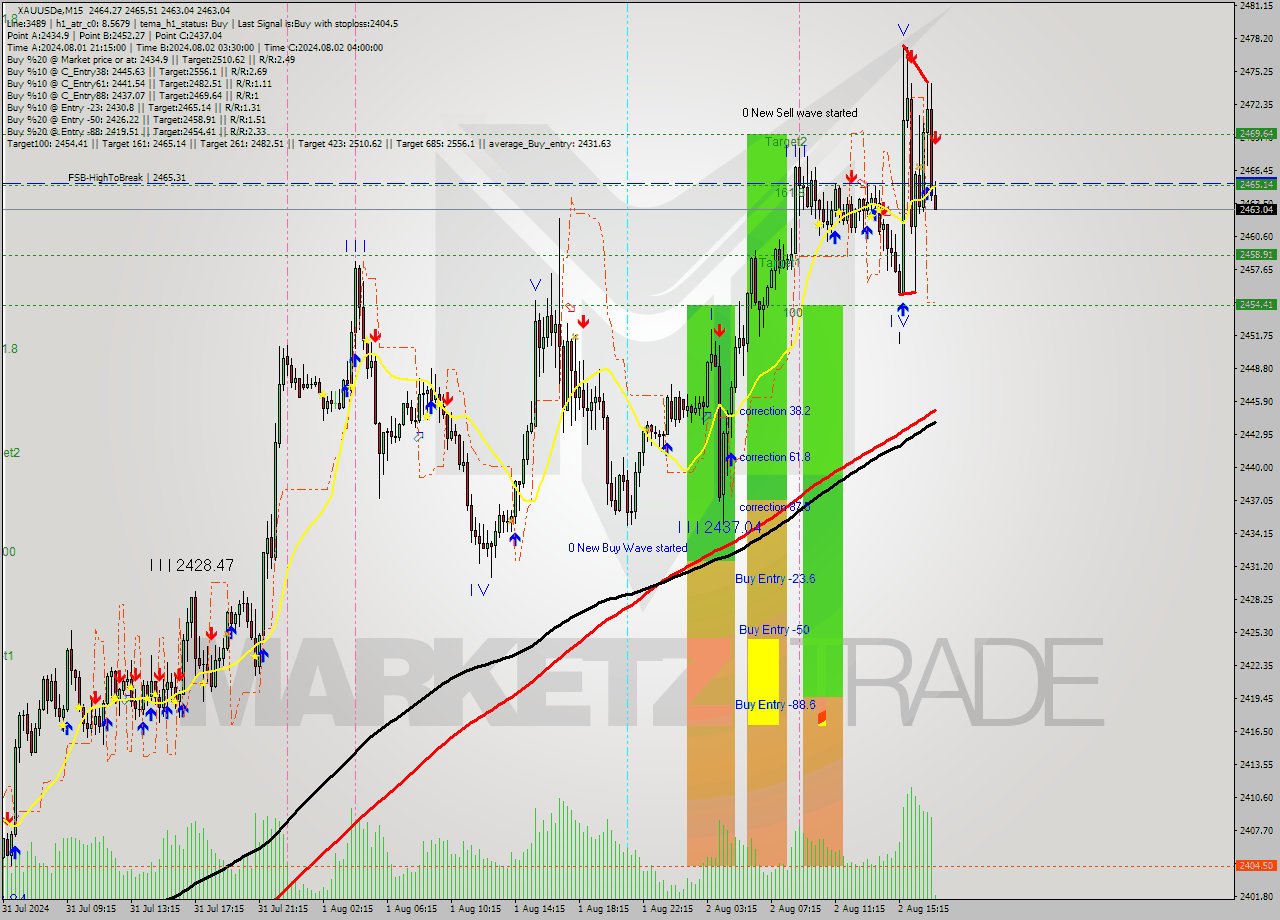Click the 'Buy Entry -23.6' label
Viewport: 1280px width, 920px height.
(x=775, y=579)
